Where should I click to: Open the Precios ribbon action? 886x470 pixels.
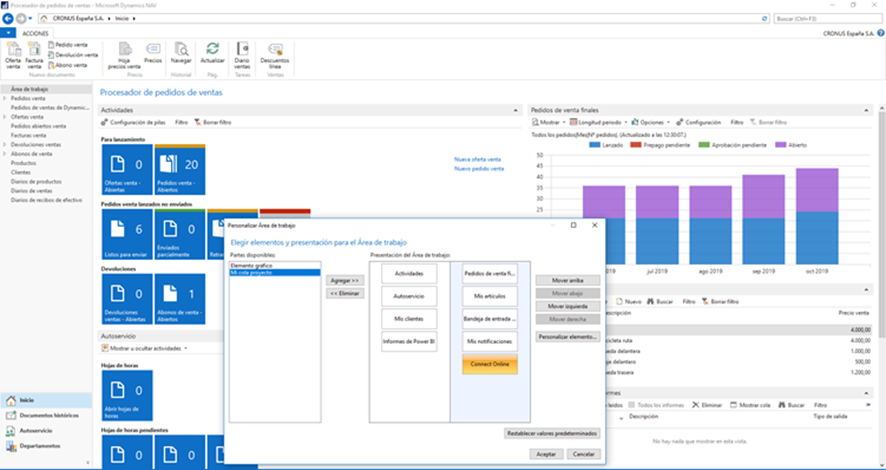pos(153,53)
